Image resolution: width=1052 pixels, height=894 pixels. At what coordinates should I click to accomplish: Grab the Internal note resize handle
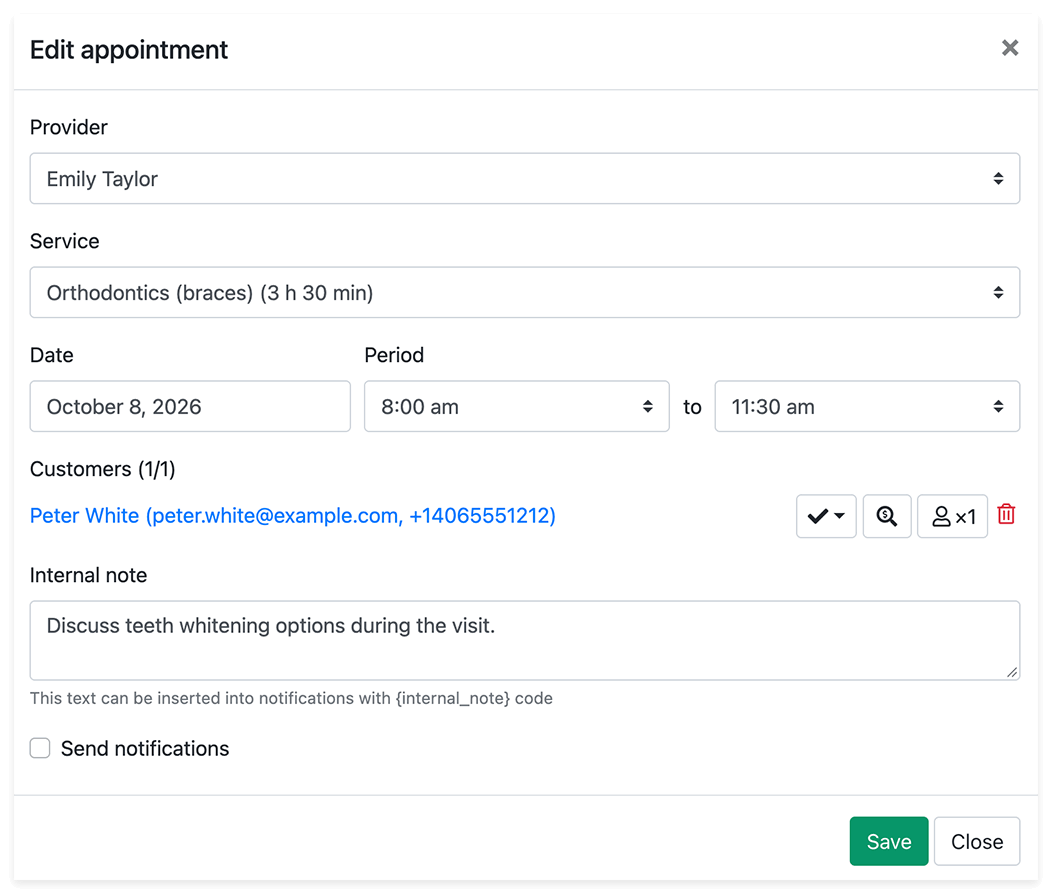1012,672
